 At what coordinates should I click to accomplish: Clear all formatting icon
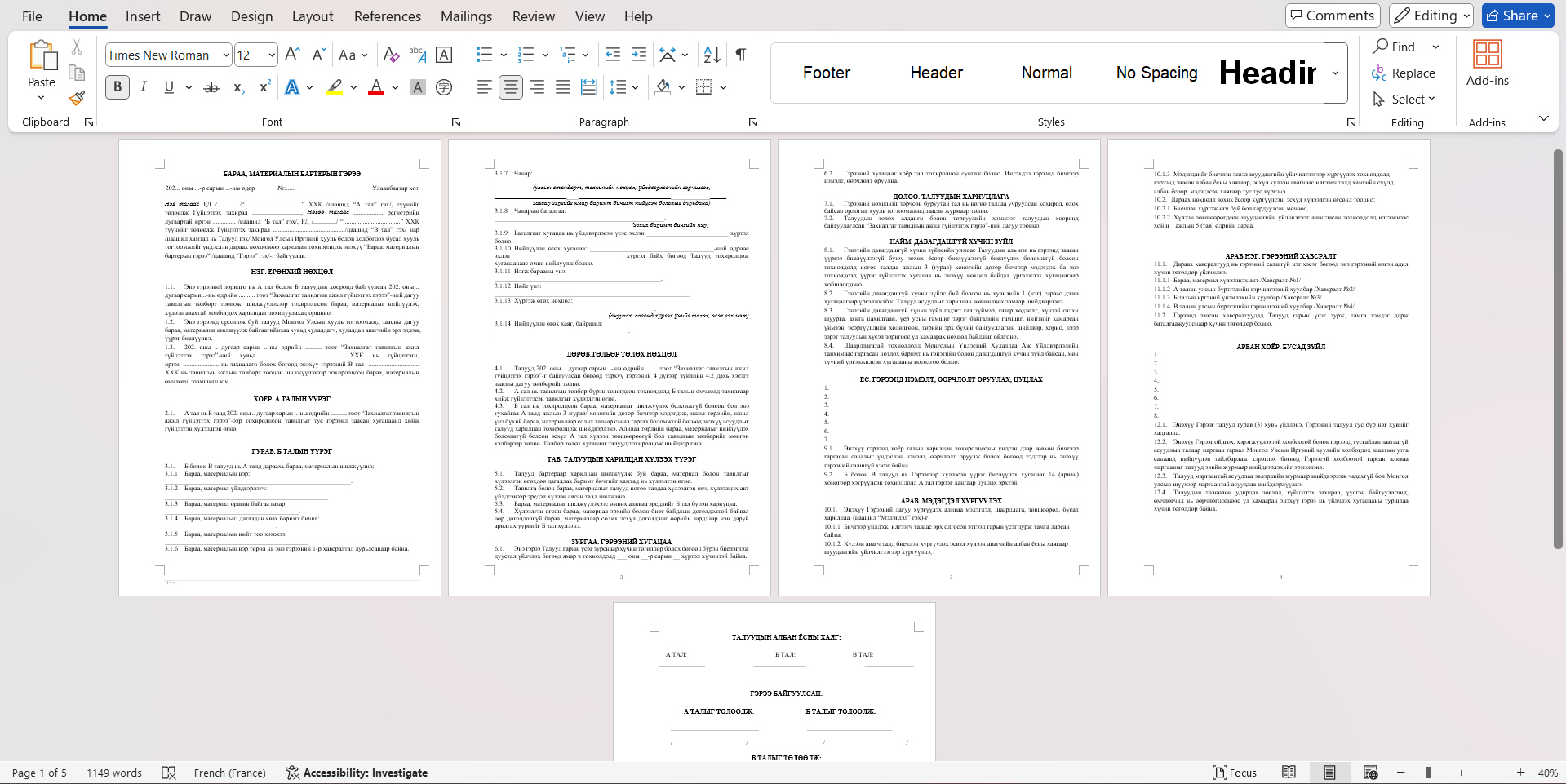pyautogui.click(x=392, y=55)
